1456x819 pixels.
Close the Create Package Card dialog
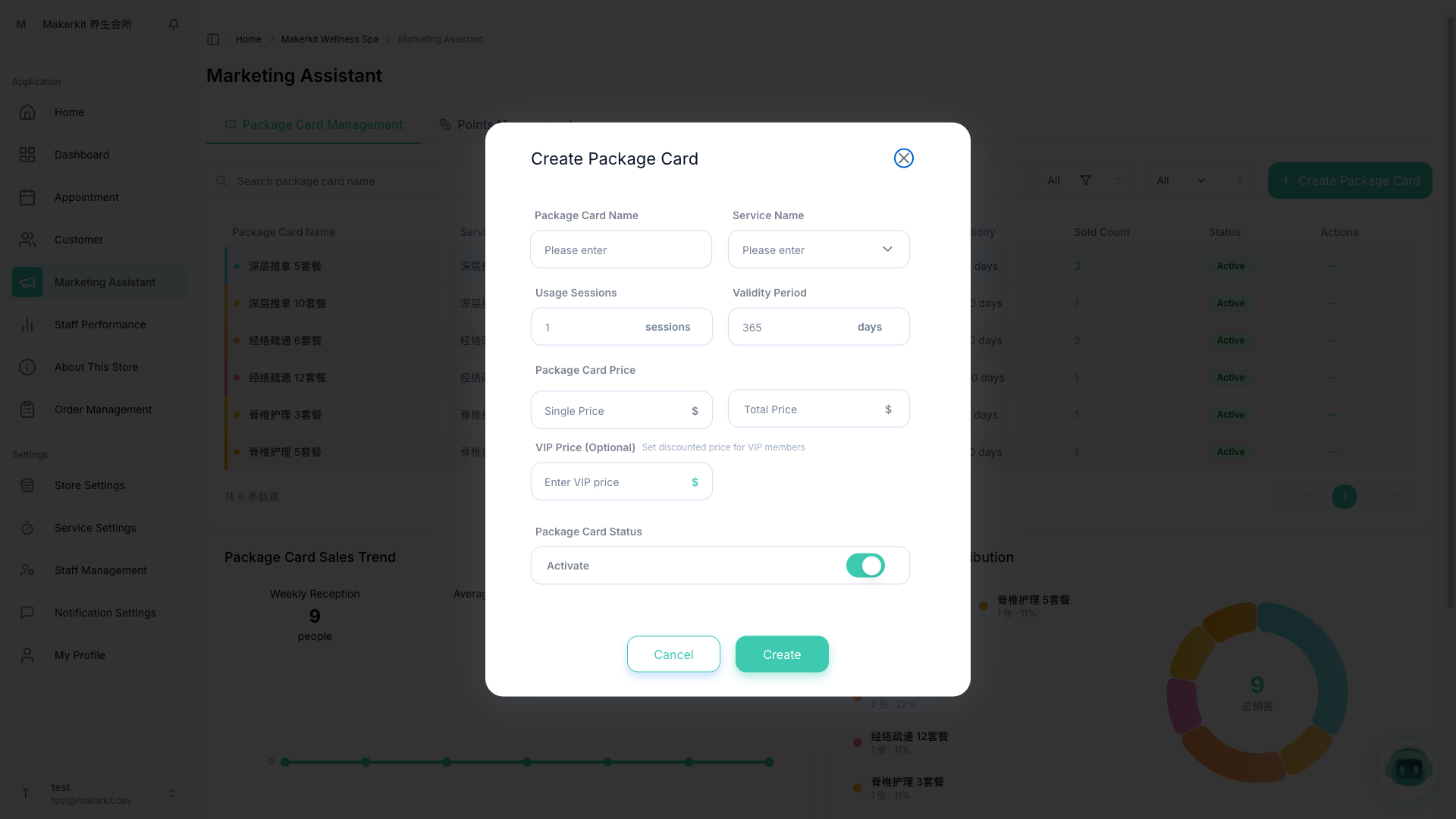click(903, 158)
